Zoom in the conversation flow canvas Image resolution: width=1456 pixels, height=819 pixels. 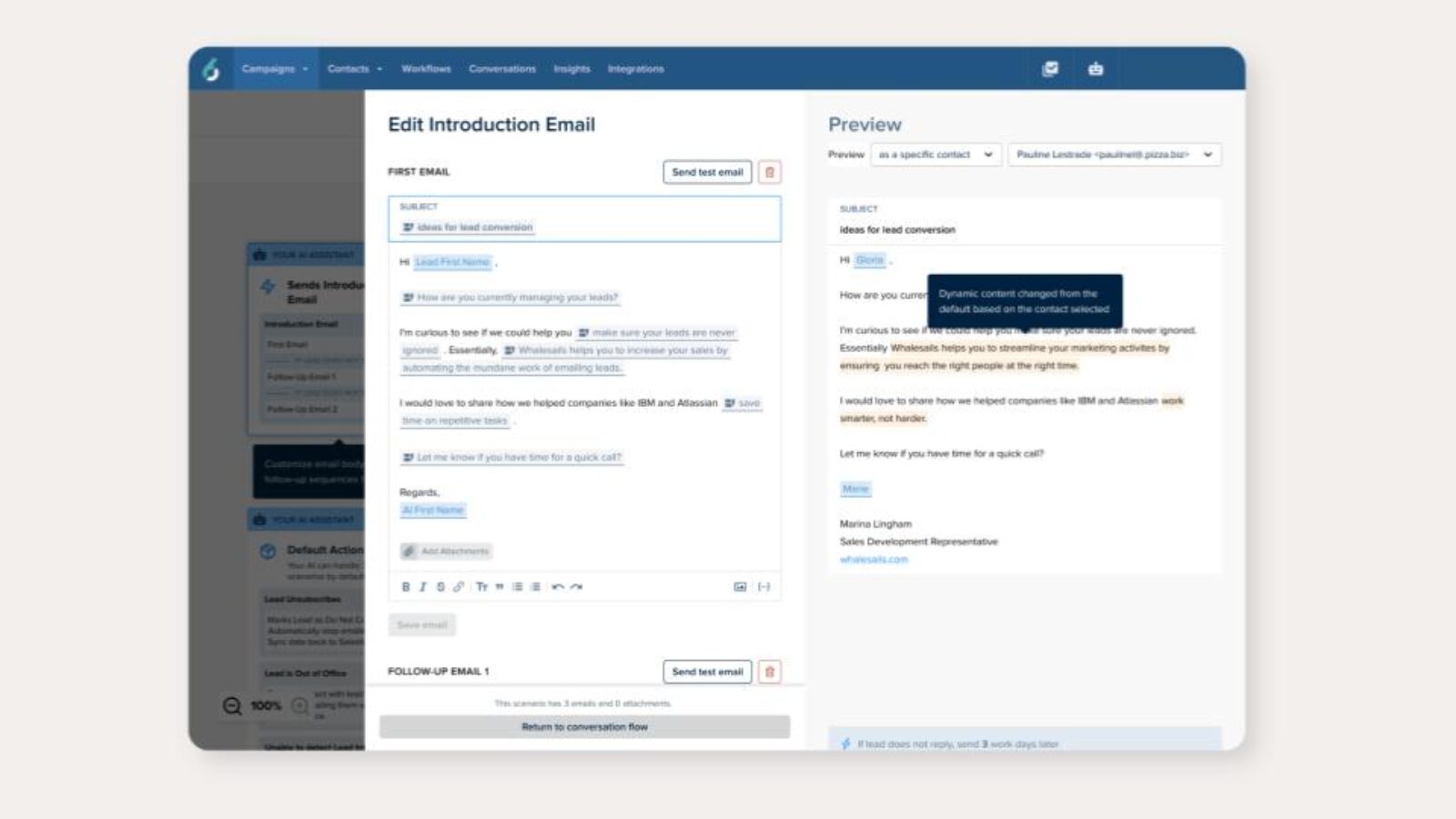[x=299, y=706]
